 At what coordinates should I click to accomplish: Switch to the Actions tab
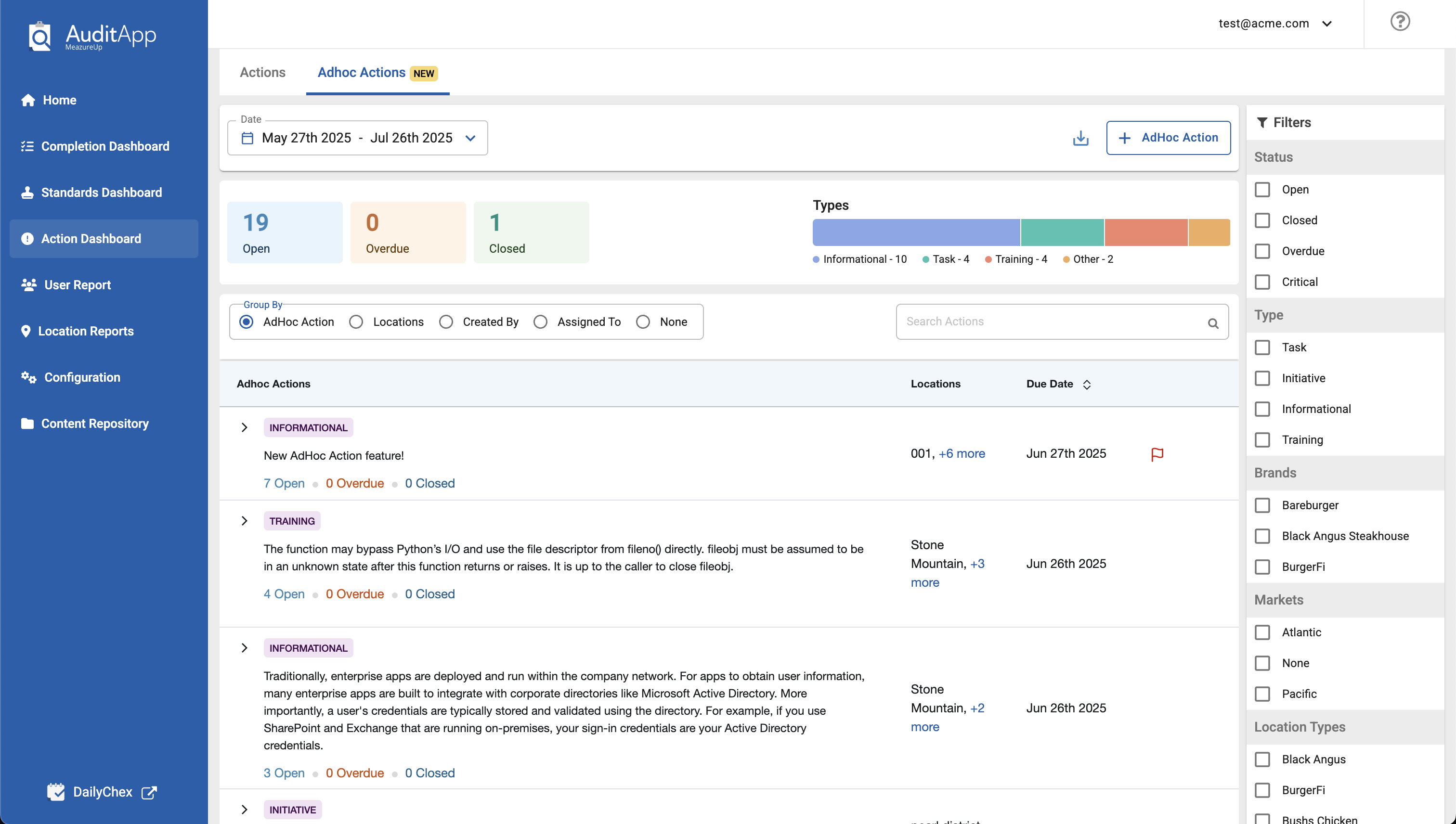(x=262, y=73)
